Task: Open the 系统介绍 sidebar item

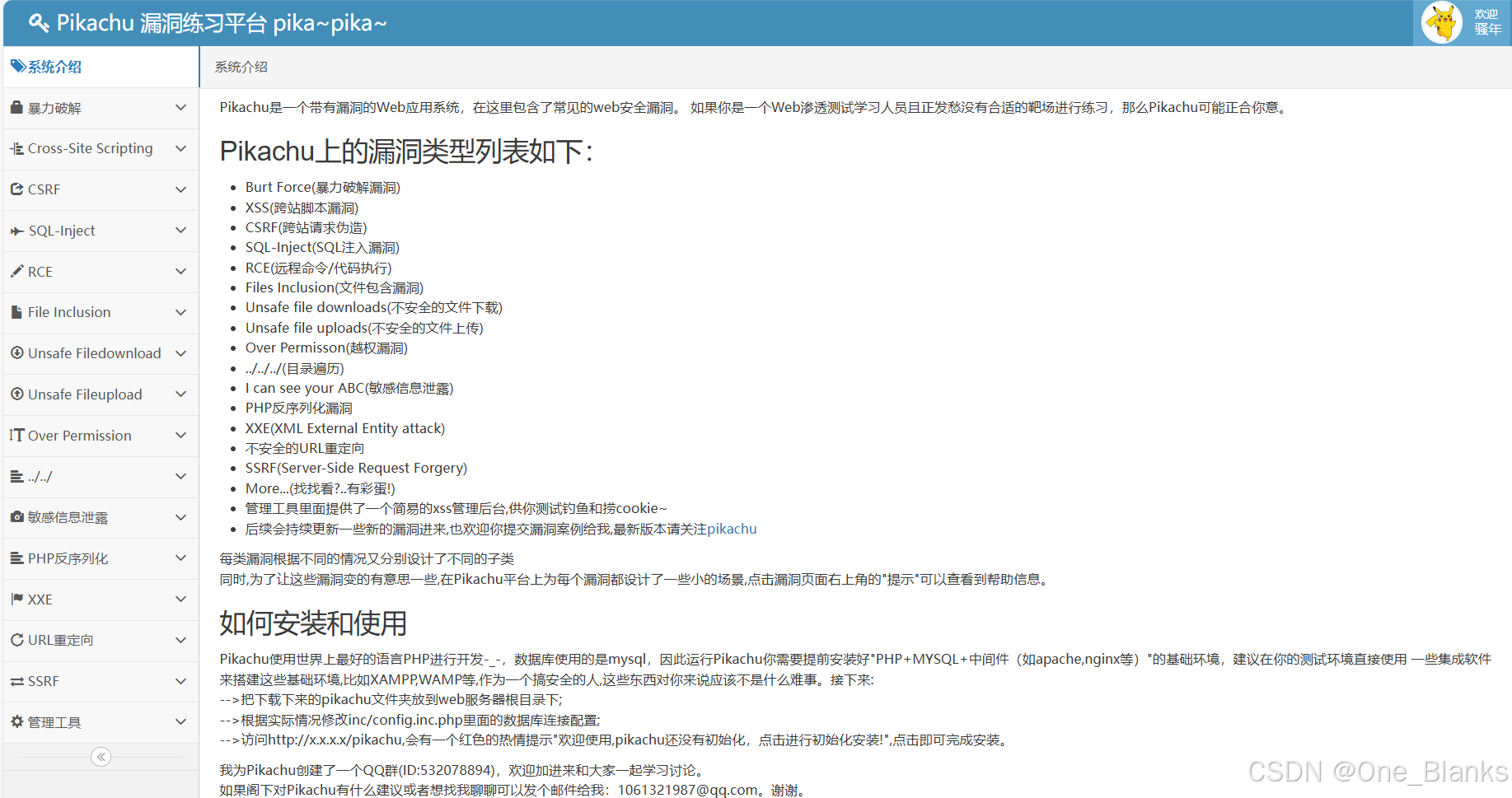Action: click(x=101, y=67)
